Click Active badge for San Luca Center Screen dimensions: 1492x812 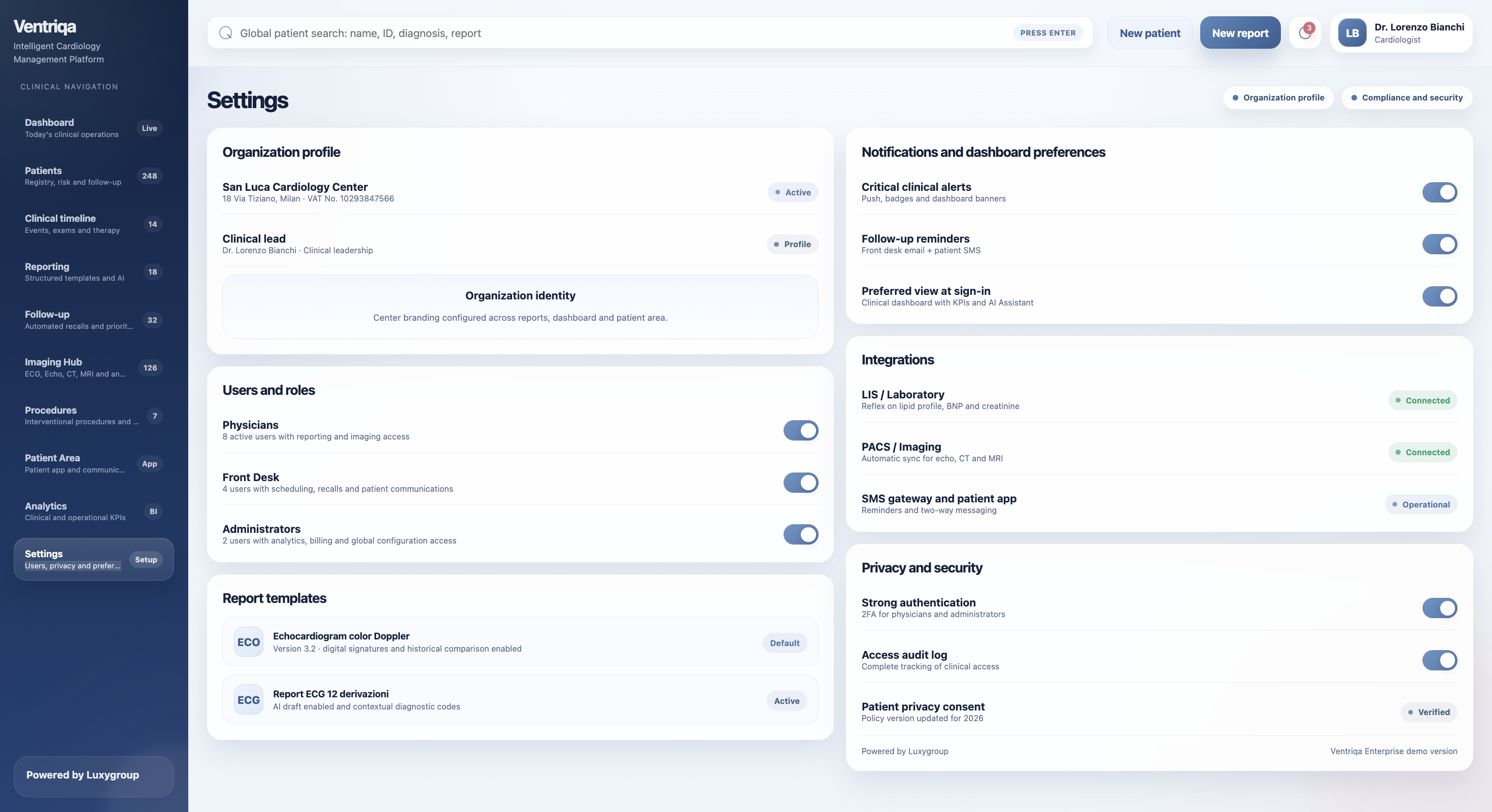click(793, 192)
